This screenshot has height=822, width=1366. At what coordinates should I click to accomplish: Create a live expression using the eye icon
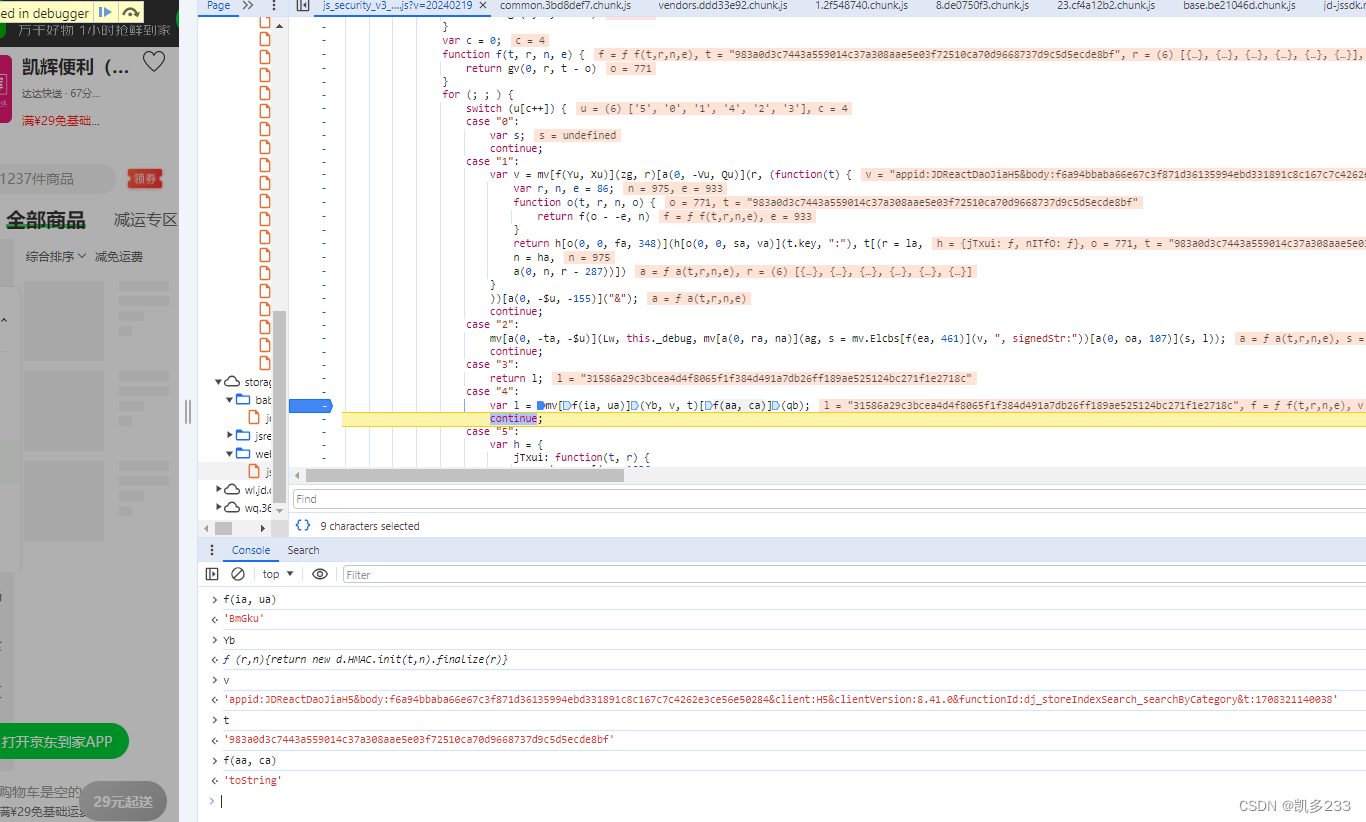319,573
